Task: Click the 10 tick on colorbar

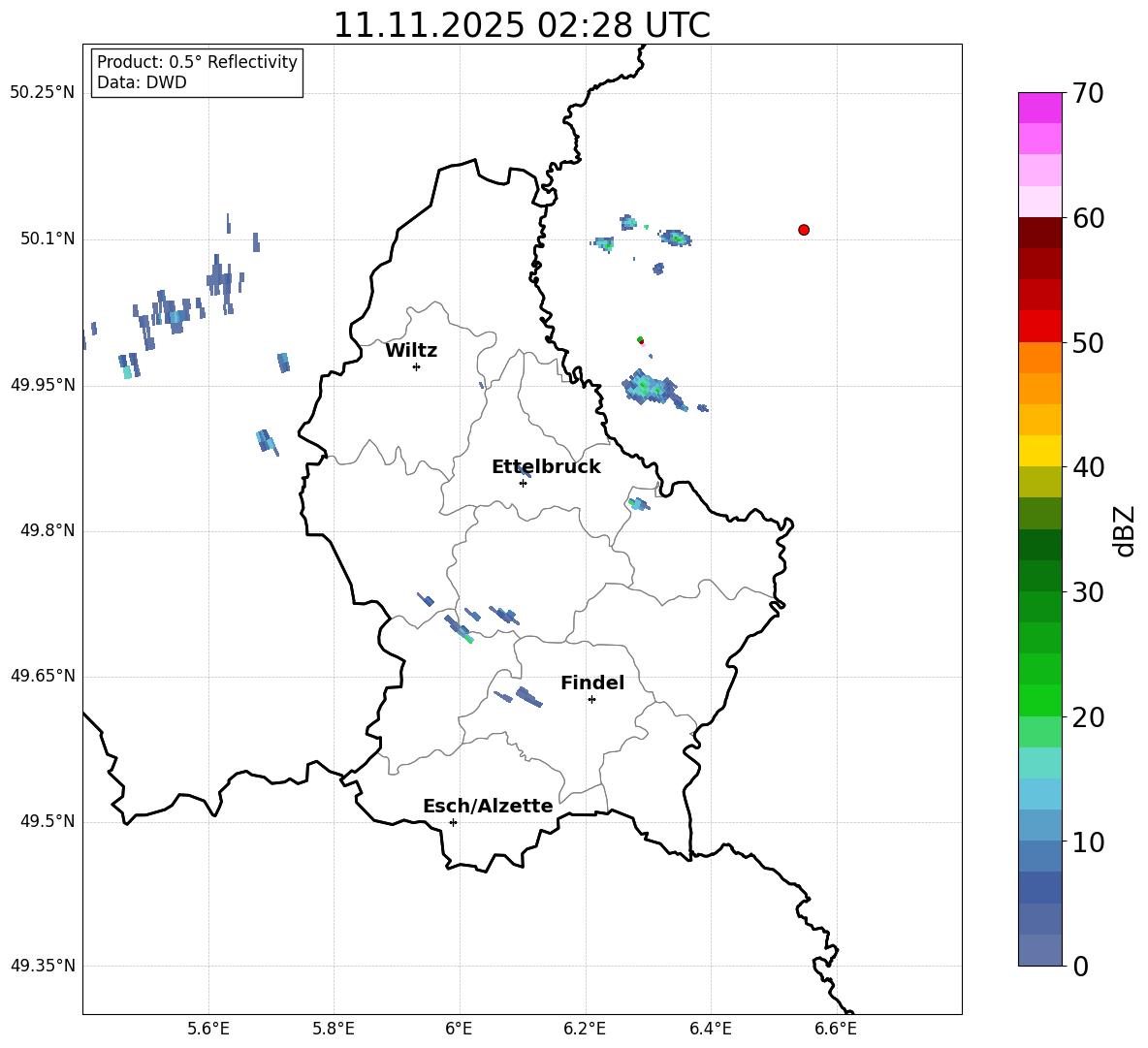Action: pos(1089,842)
